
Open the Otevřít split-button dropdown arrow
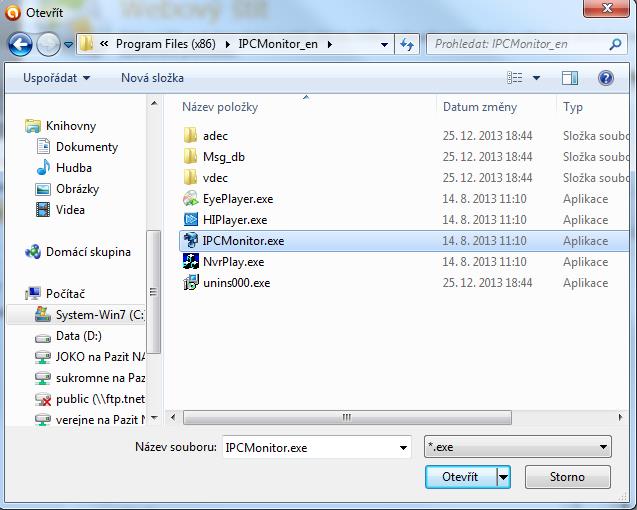pyautogui.click(x=503, y=477)
